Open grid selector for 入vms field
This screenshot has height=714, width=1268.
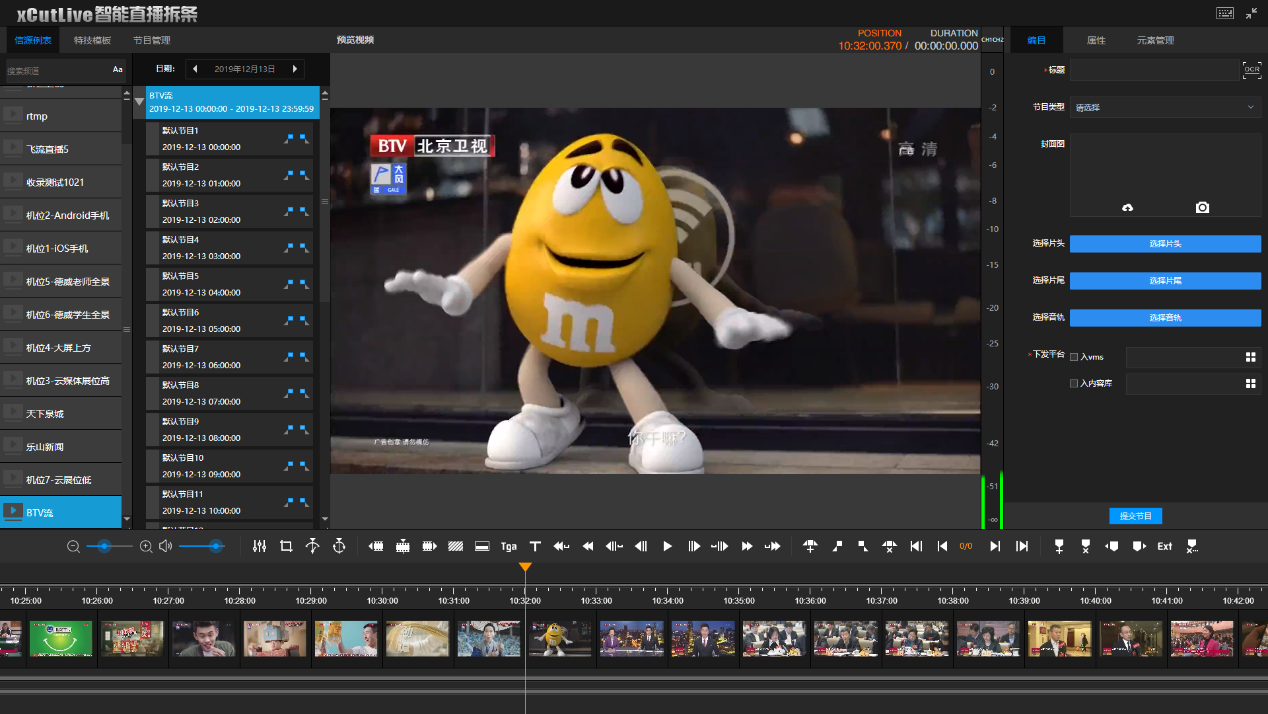pos(1250,357)
